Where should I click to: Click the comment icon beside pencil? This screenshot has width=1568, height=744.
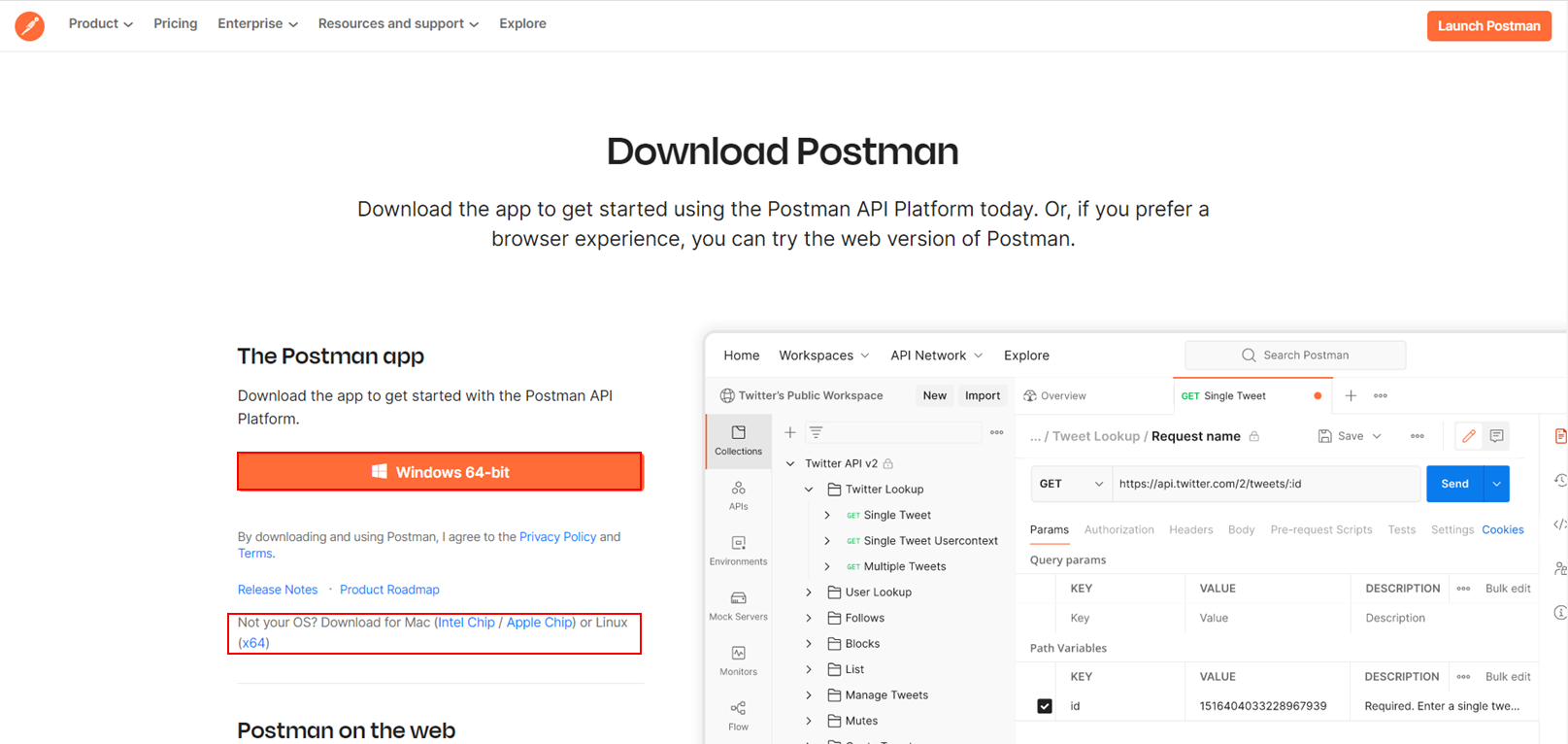1497,436
